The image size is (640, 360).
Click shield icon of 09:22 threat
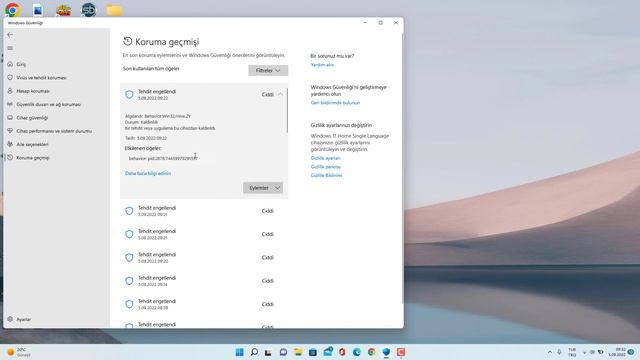(x=129, y=95)
